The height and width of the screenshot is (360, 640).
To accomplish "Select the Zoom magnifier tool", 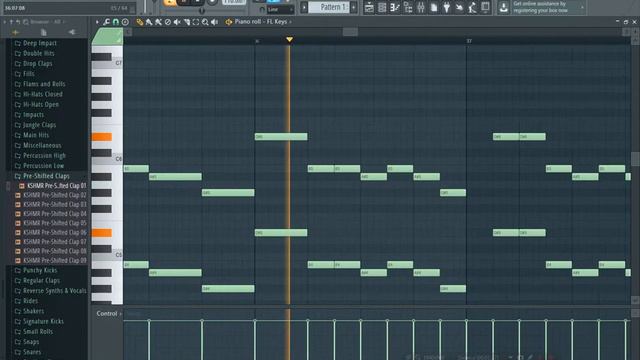I will point(205,22).
